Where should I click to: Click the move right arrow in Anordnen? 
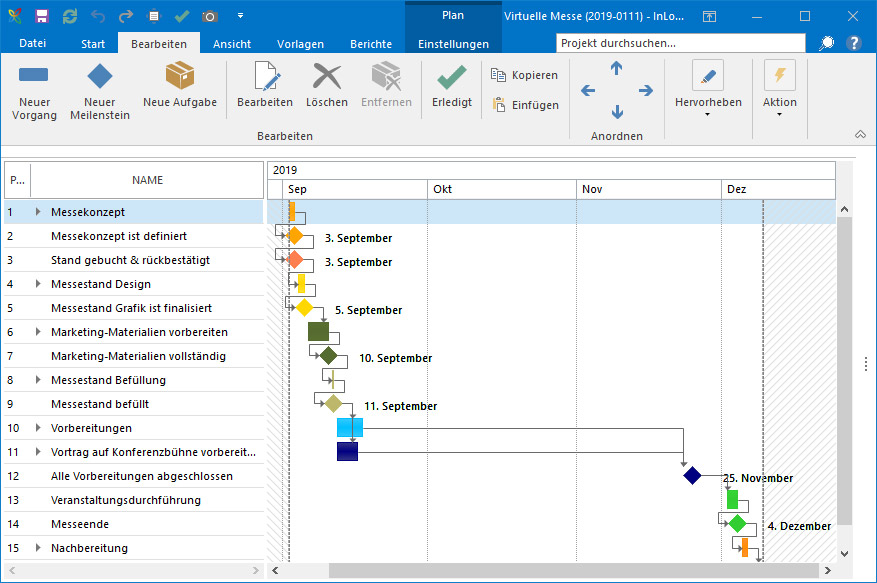coord(645,90)
